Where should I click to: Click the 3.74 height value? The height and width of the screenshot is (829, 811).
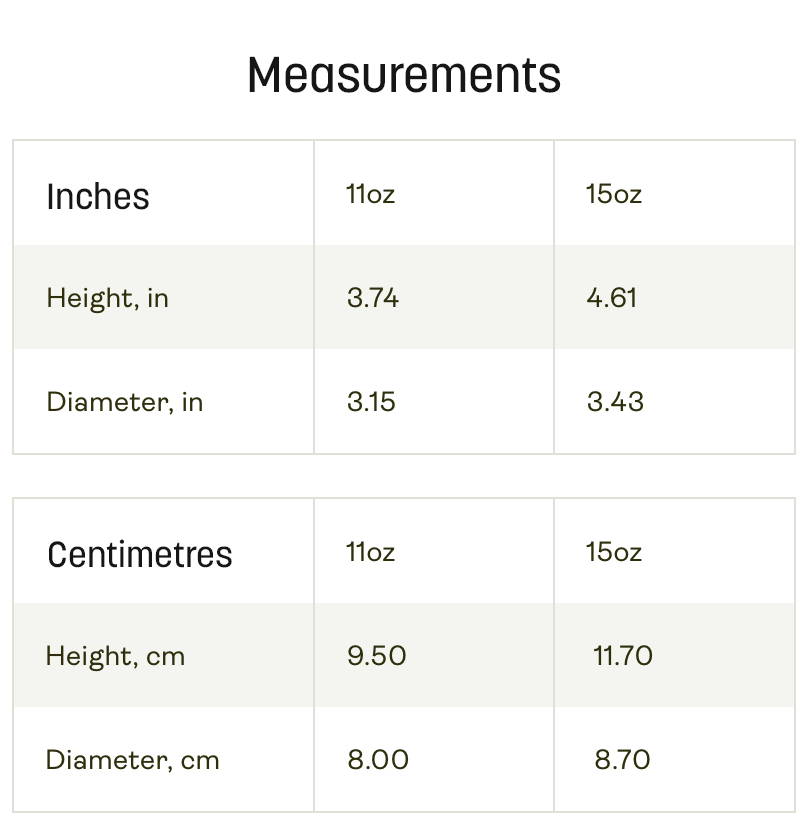[x=373, y=297]
